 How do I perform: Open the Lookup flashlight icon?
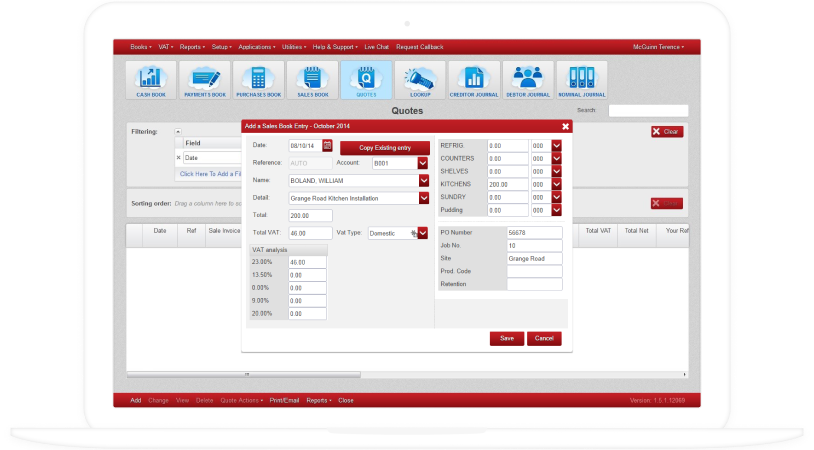420,80
